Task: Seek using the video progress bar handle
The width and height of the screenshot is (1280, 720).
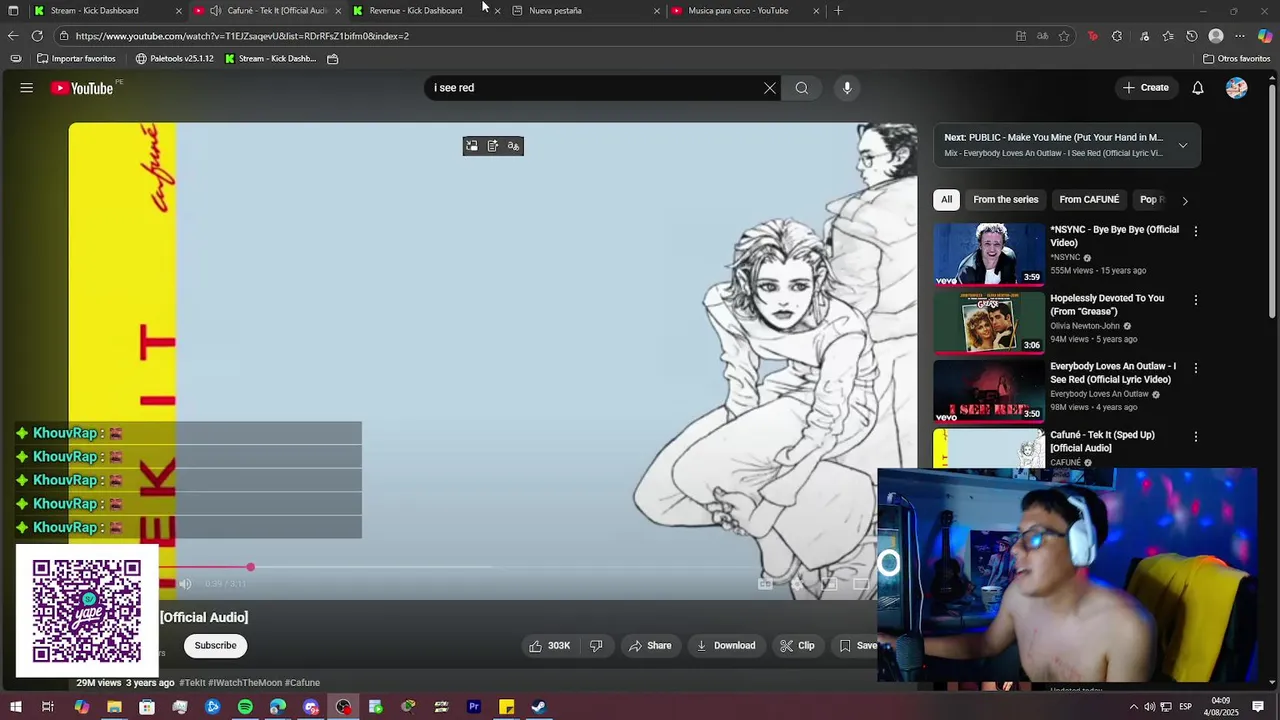Action: click(251, 567)
